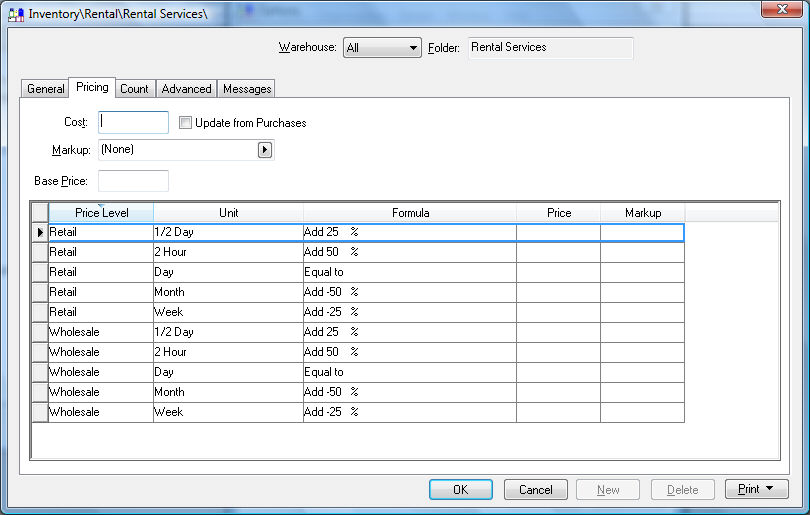Open the Print button dropdown
This screenshot has height=515, width=810.
(x=756, y=490)
